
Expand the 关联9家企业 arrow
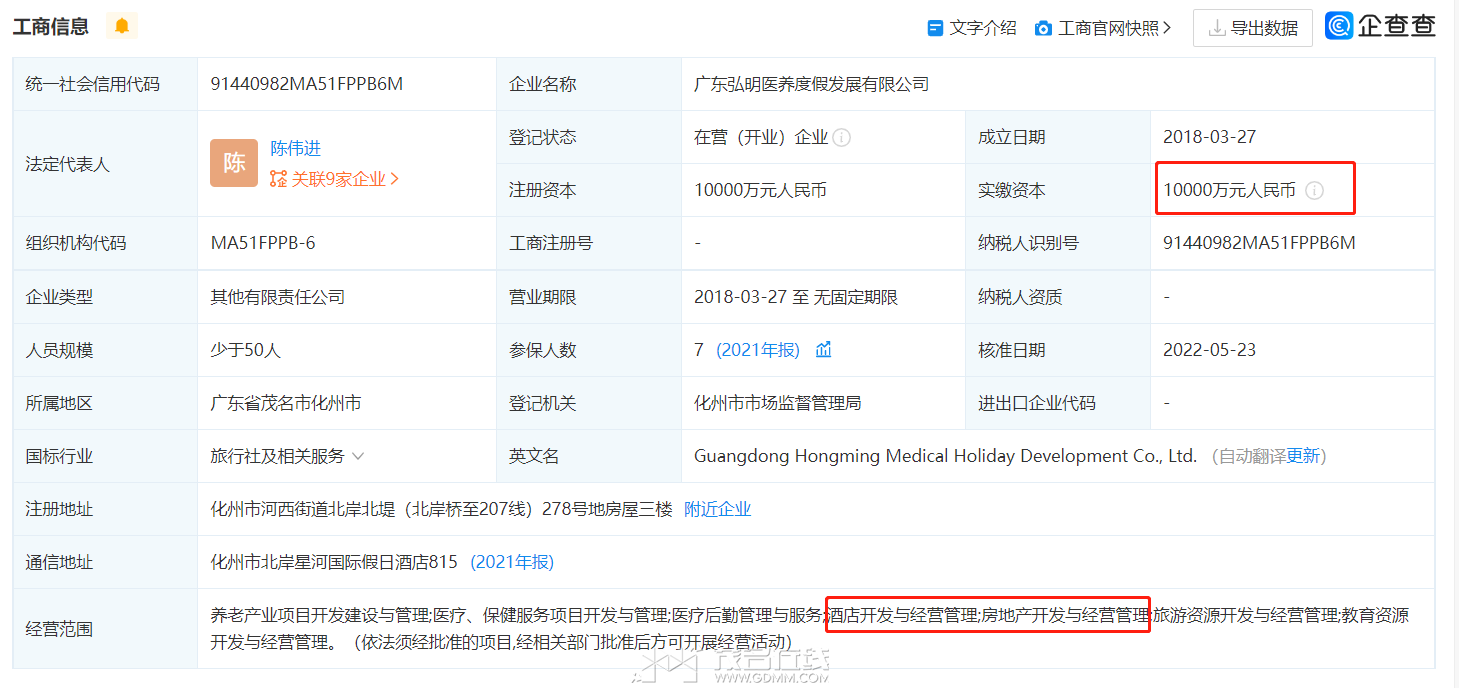pyautogui.click(x=394, y=179)
